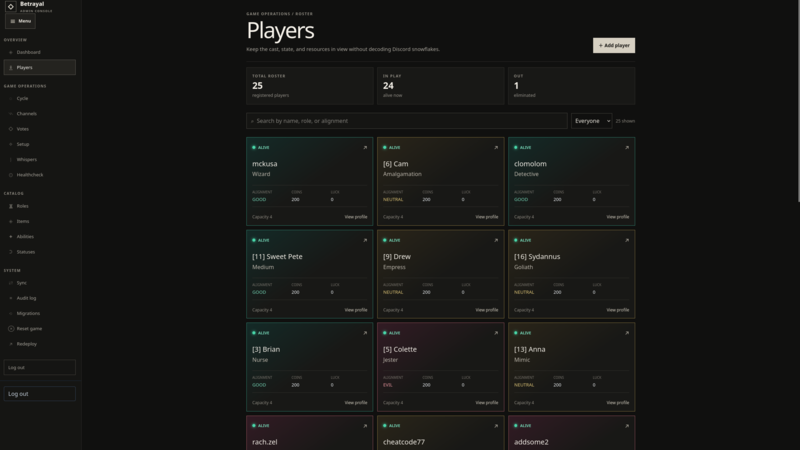View profile of clomolom

pyautogui.click(x=617, y=217)
